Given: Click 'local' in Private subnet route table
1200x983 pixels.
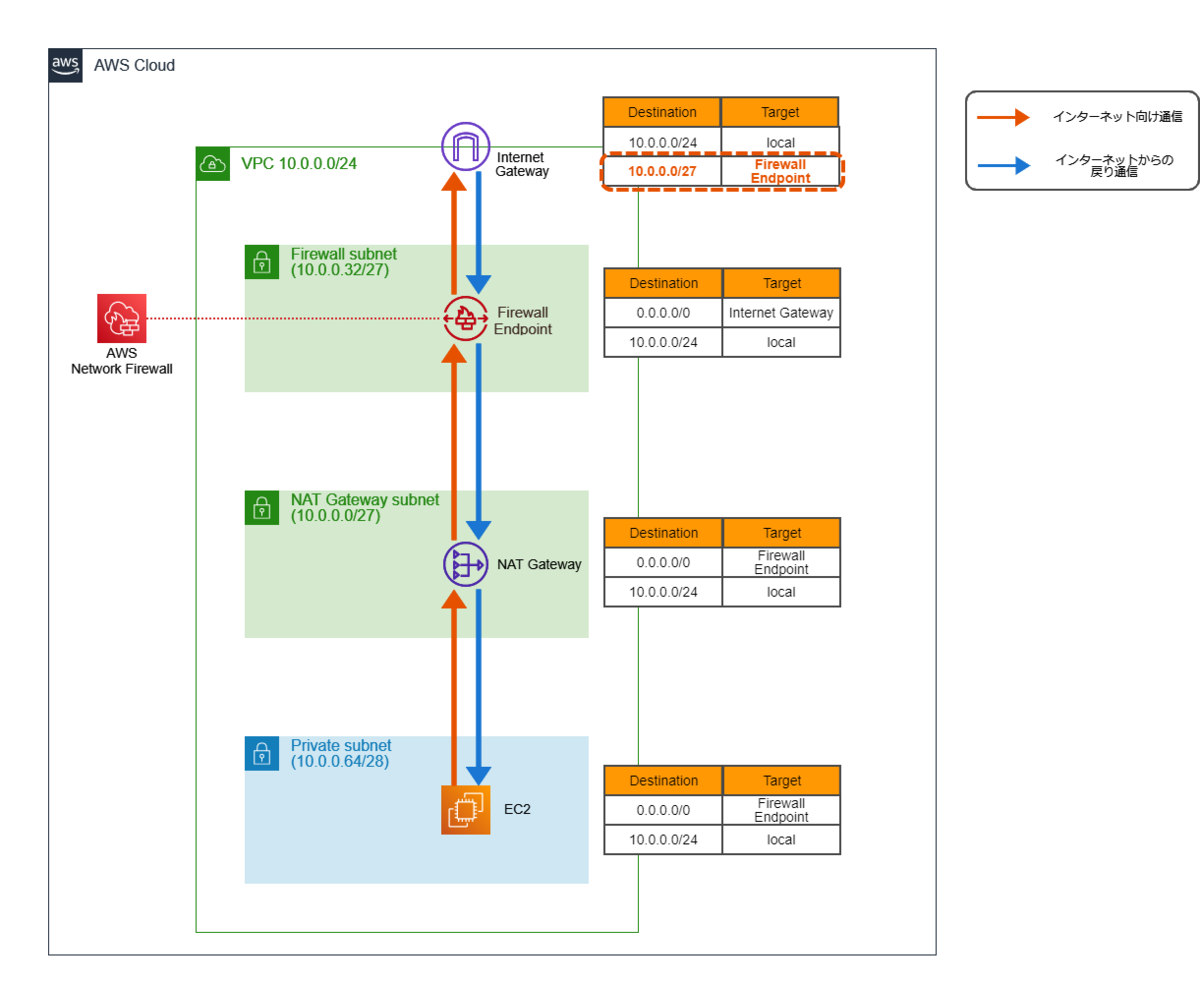Looking at the screenshot, I should click(x=781, y=839).
